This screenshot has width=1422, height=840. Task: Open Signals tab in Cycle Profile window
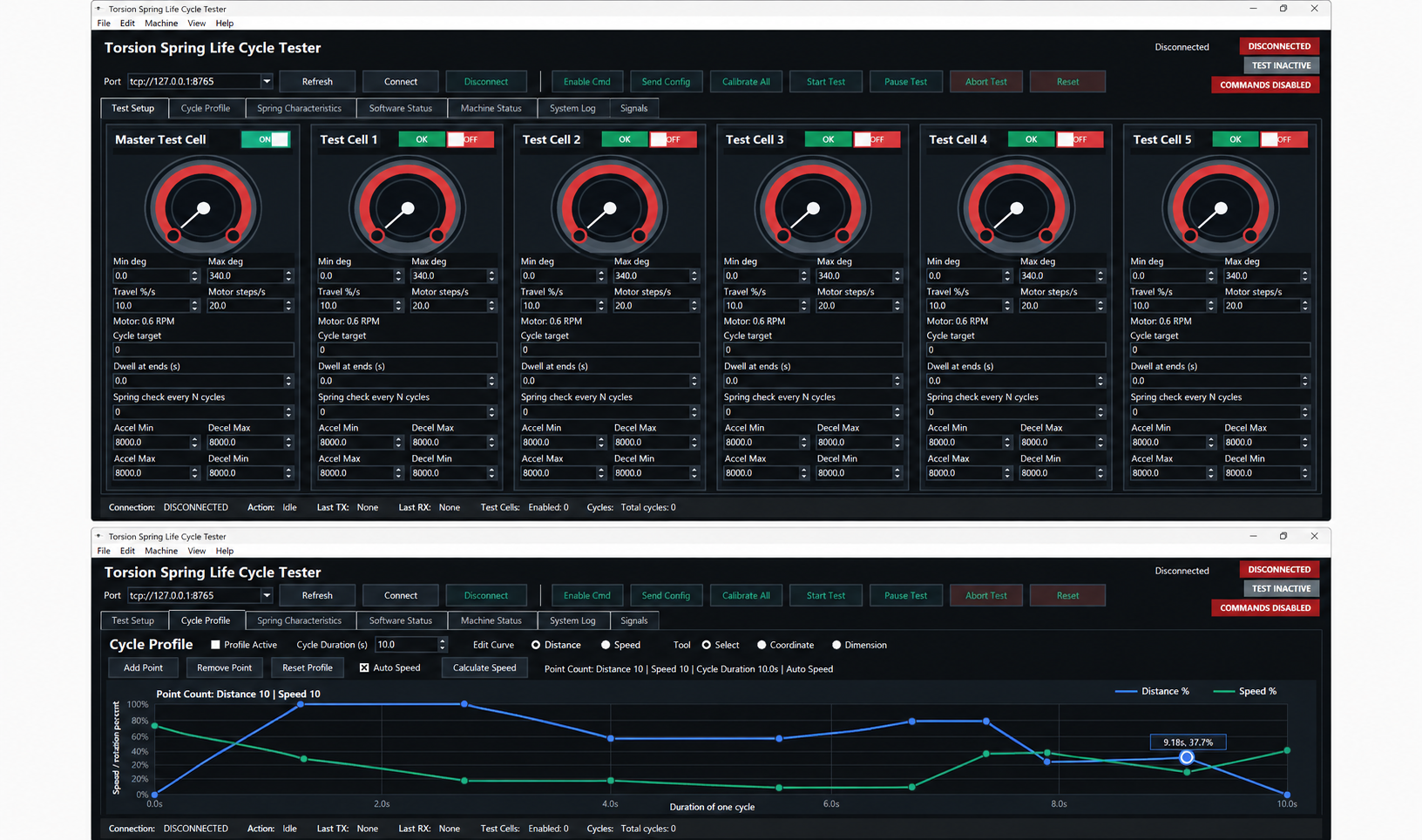pos(633,620)
